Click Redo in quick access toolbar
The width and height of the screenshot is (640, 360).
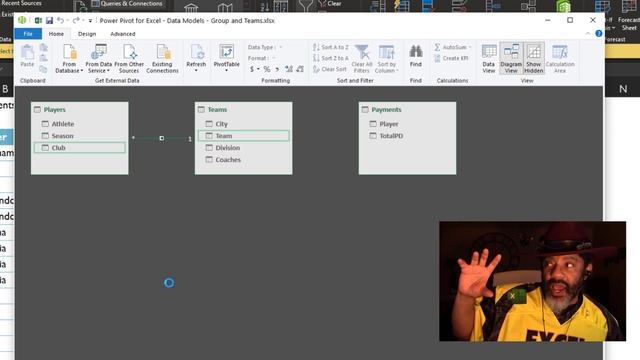tap(76, 20)
